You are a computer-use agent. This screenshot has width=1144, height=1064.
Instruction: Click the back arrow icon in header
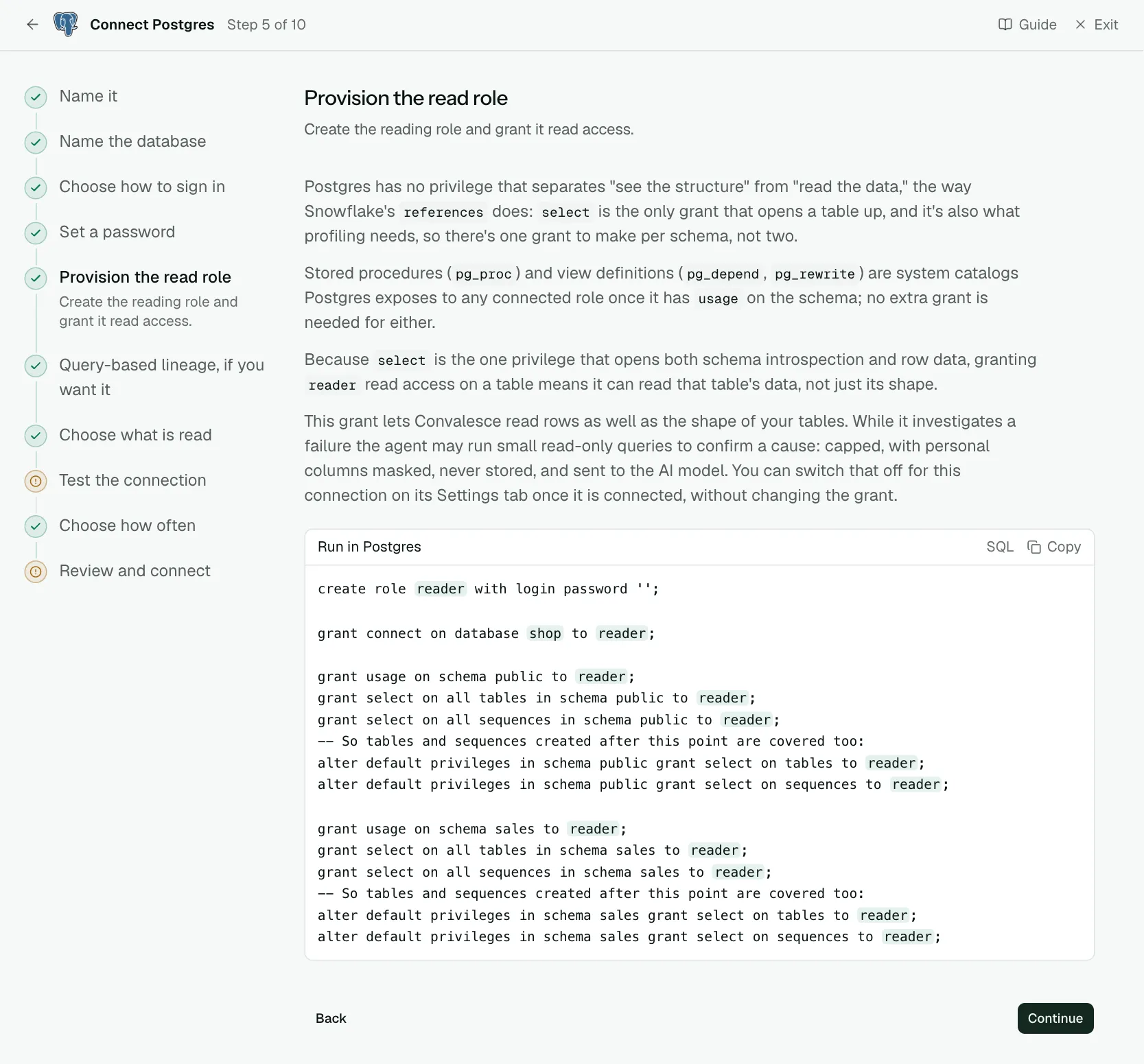point(32,25)
